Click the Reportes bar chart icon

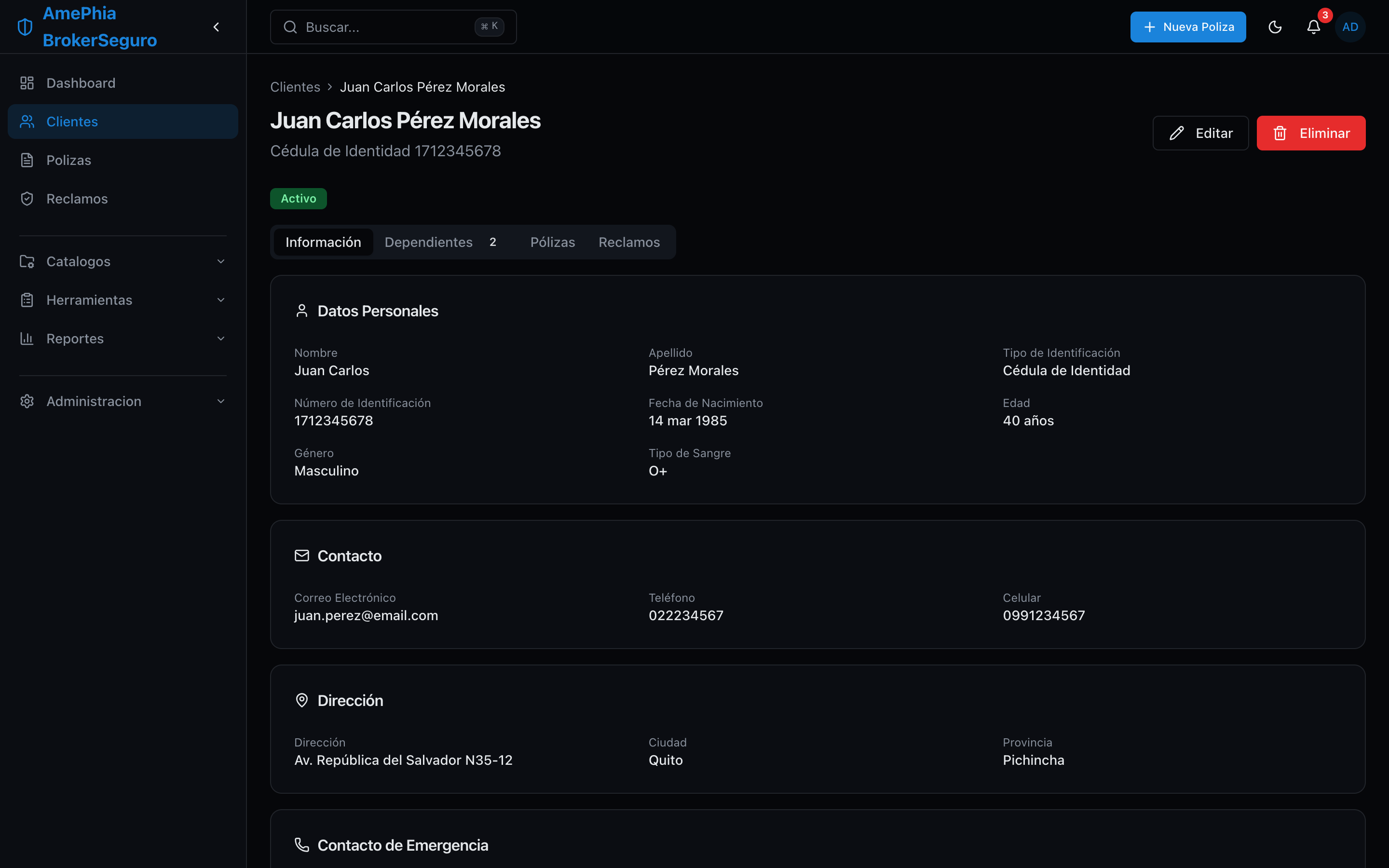(27, 338)
